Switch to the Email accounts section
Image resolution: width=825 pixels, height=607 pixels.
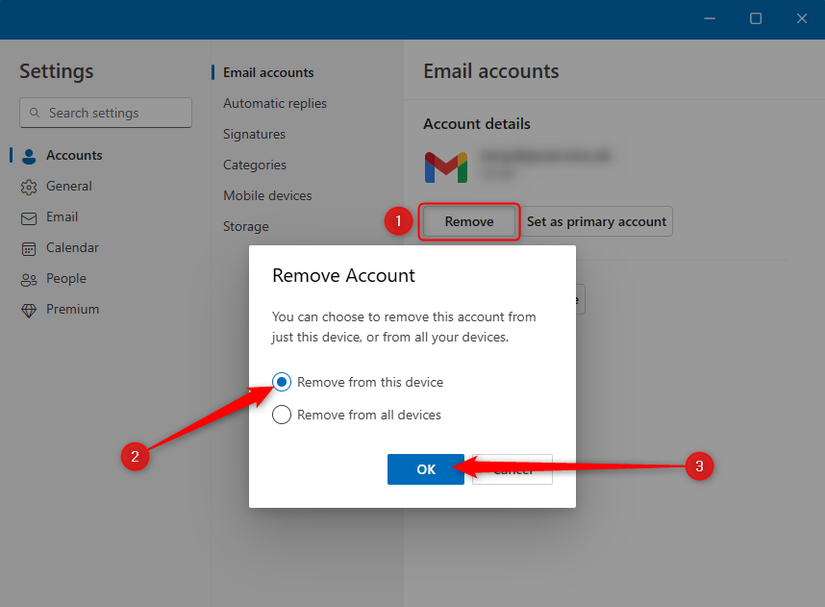(x=268, y=72)
